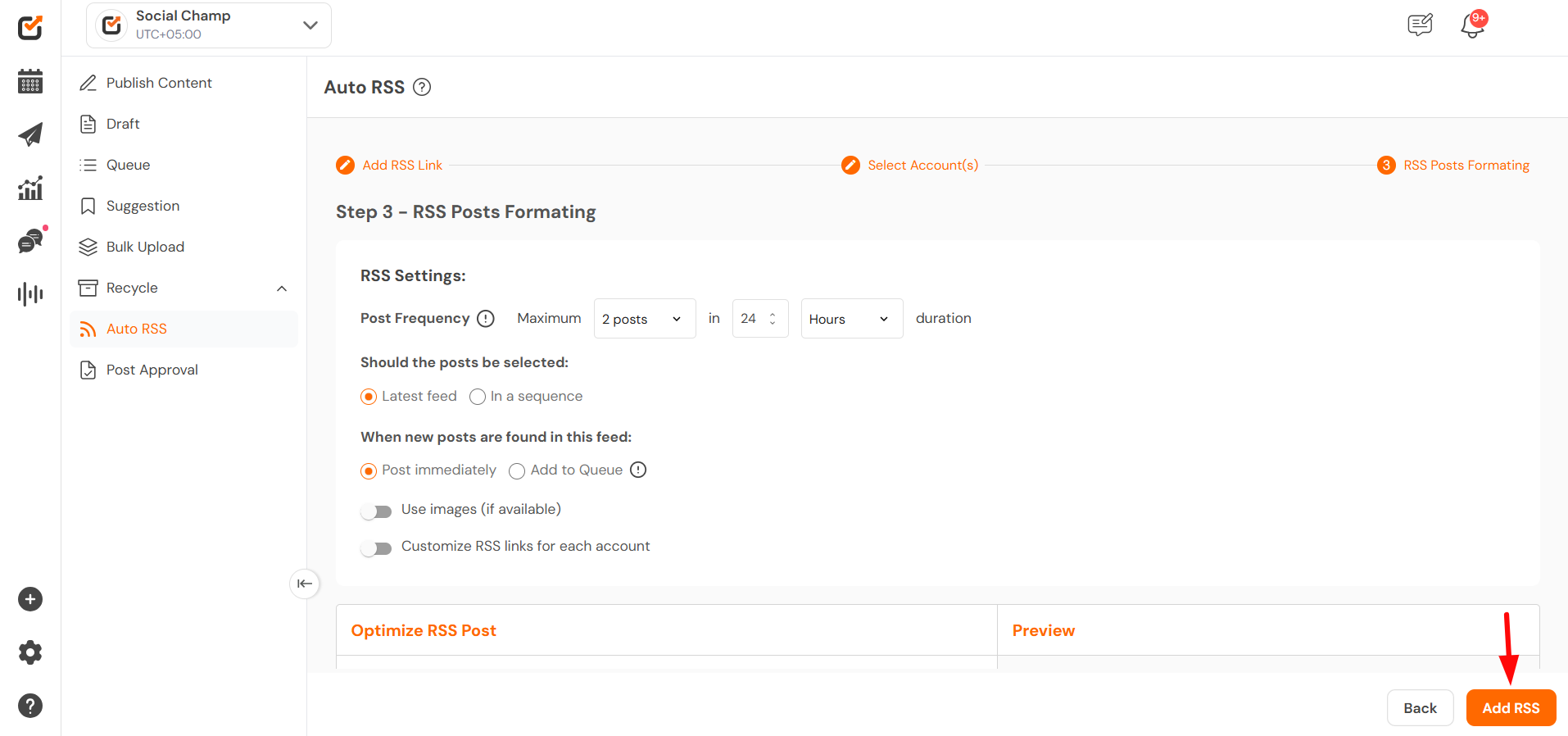The image size is (1568, 736).
Task: Choose the Add to Queue radio option
Action: [517, 471]
